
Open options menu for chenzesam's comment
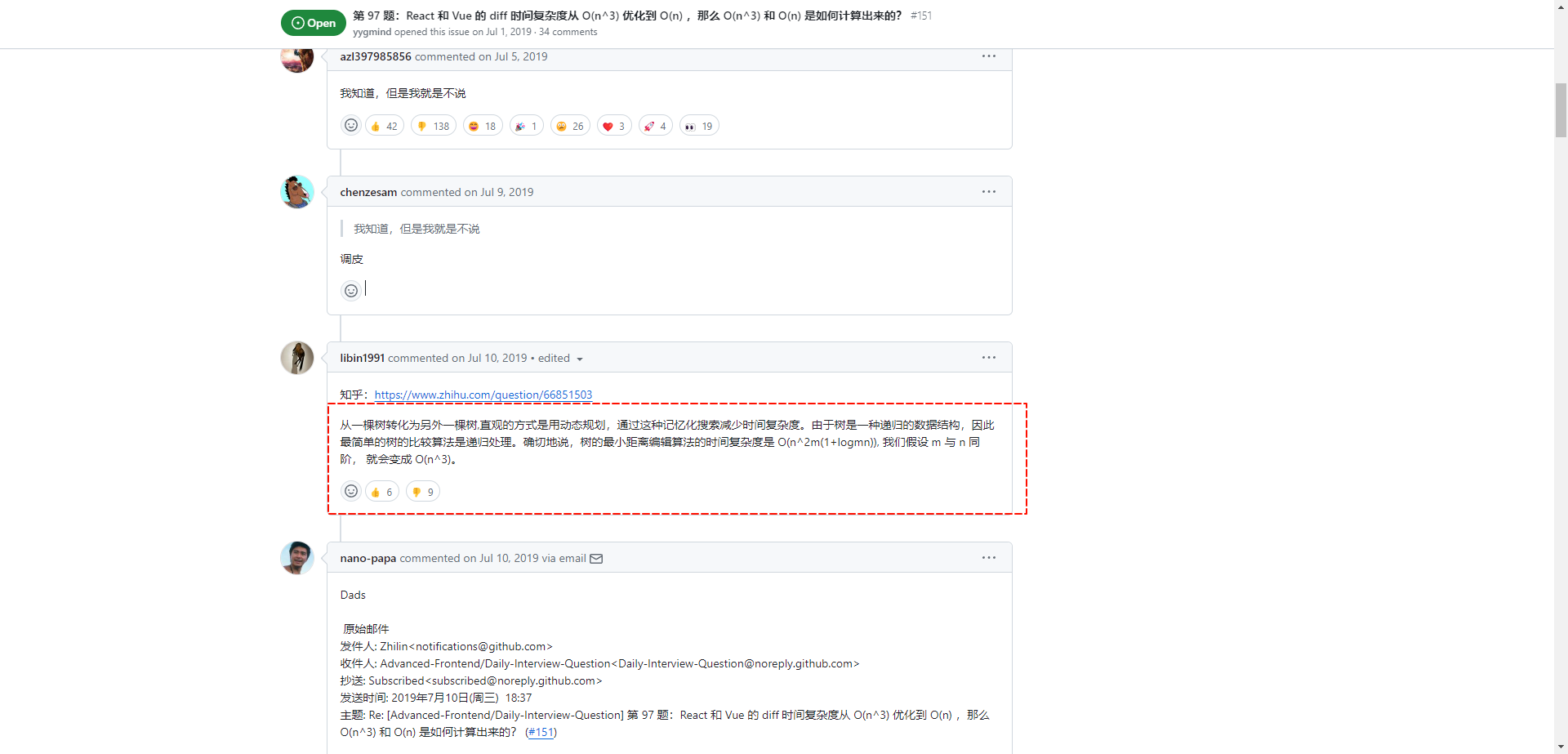[988, 192]
